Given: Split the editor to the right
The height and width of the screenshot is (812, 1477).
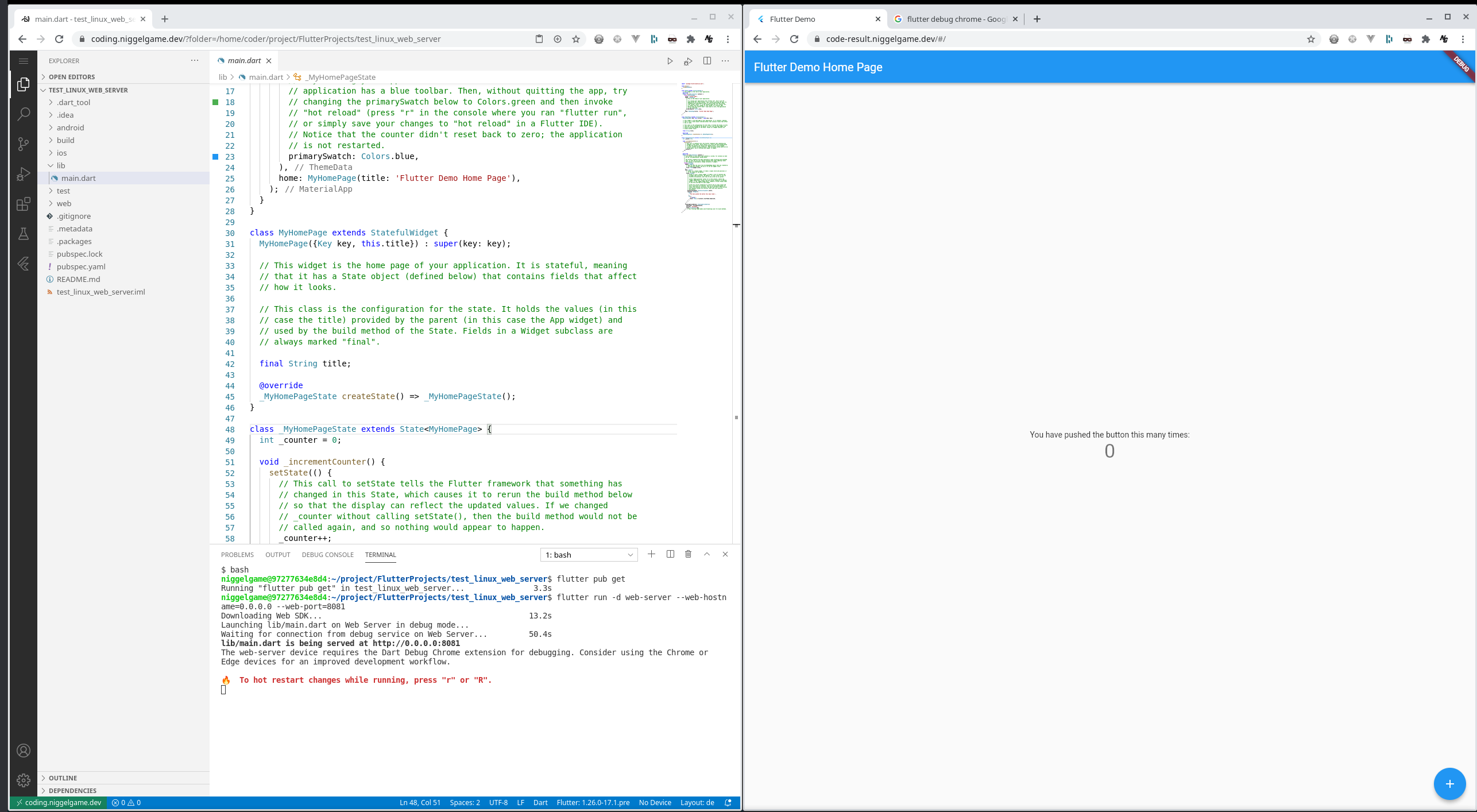Looking at the screenshot, I should [707, 61].
